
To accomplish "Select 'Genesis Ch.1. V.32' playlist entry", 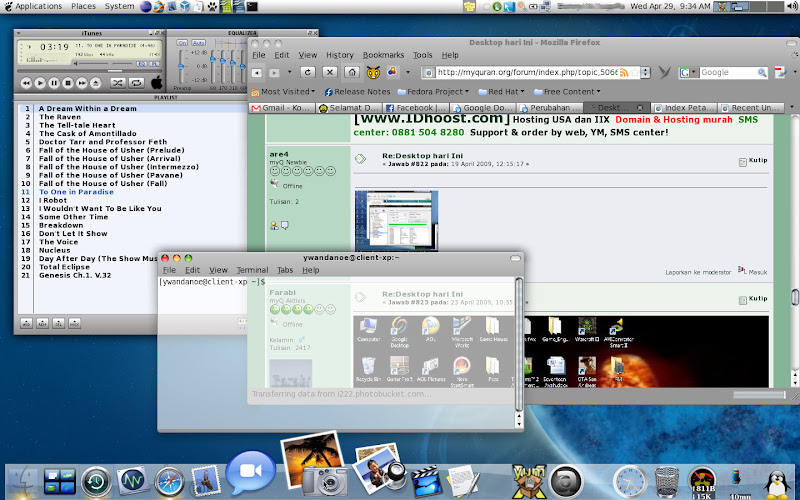I will pos(75,275).
